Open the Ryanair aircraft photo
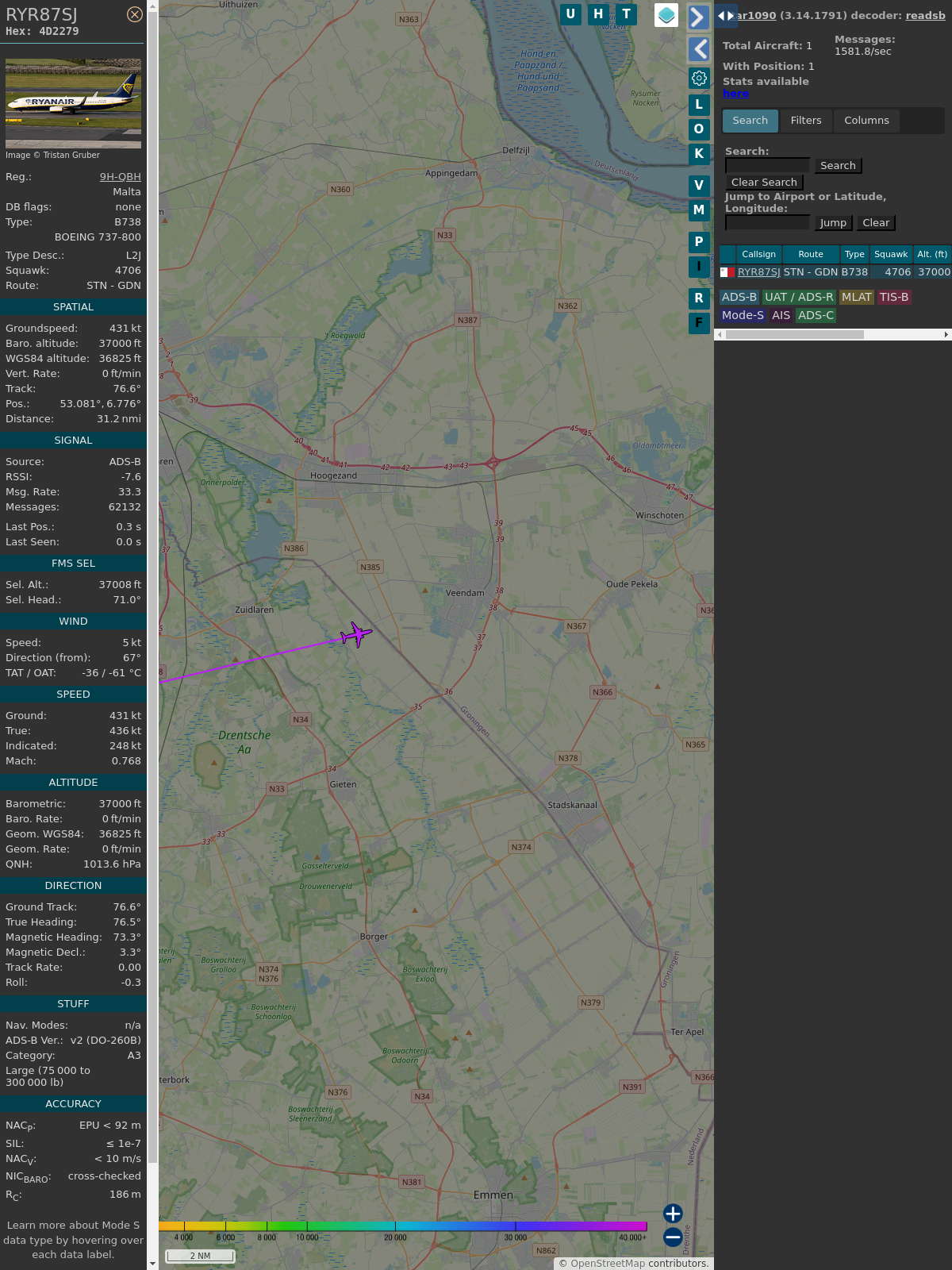The image size is (952, 1270). click(x=73, y=103)
